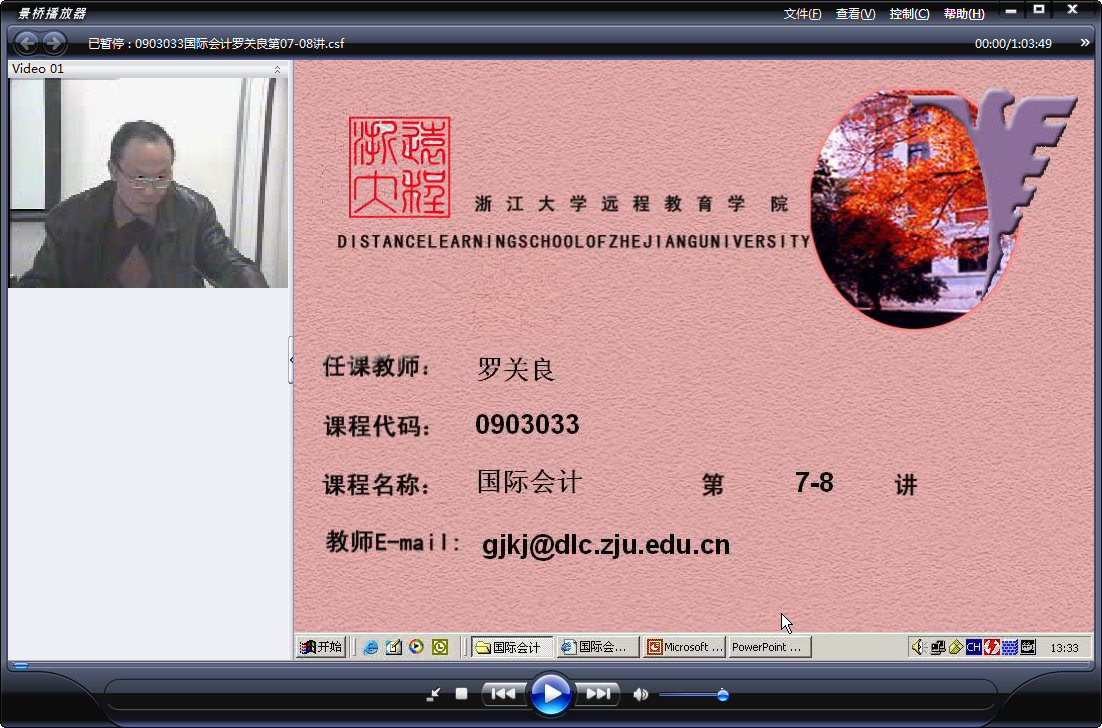
Task: Click the red 浙大远程 seal logo
Action: tap(399, 167)
